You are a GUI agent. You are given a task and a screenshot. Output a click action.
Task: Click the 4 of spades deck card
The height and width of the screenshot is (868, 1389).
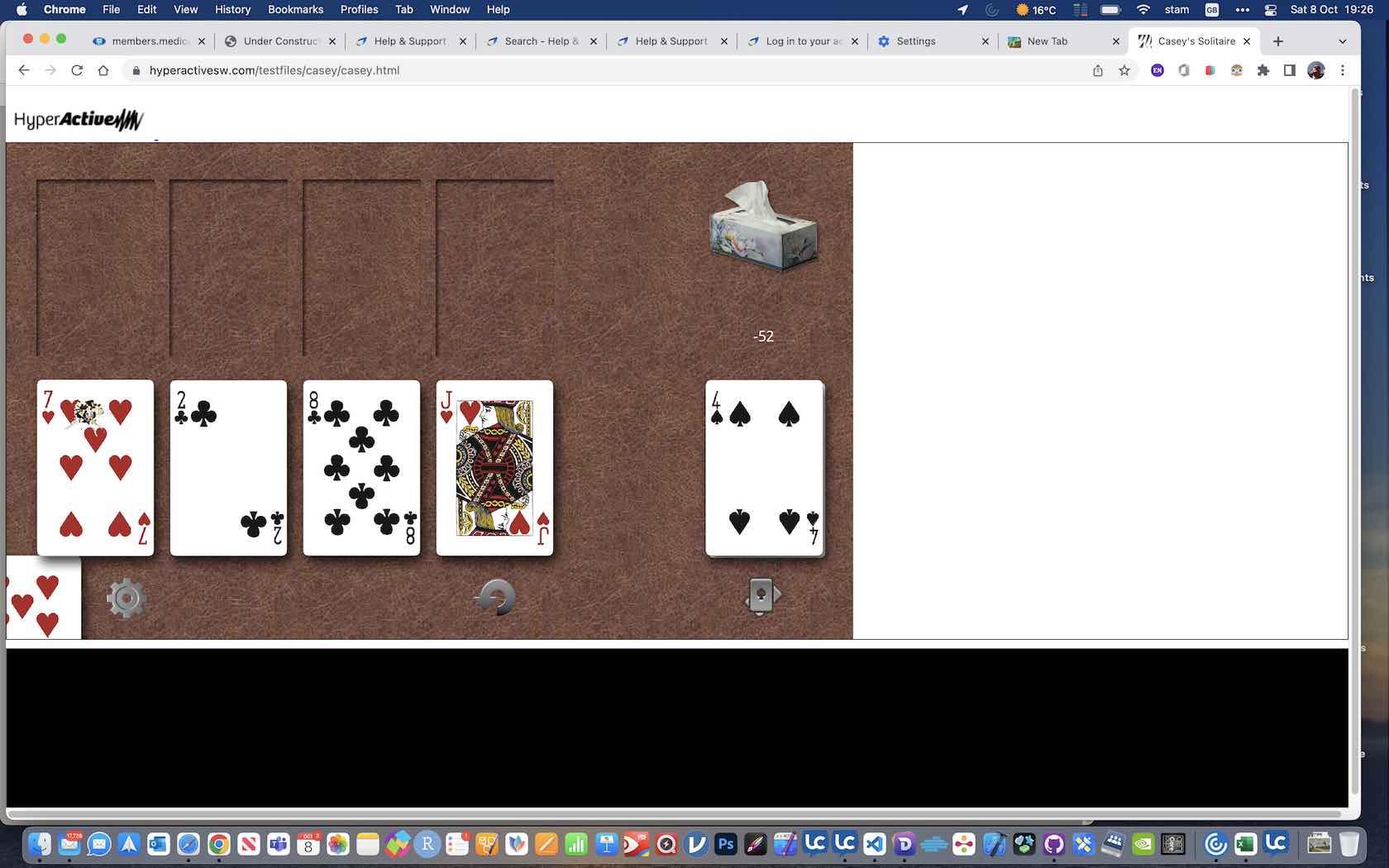tap(764, 468)
